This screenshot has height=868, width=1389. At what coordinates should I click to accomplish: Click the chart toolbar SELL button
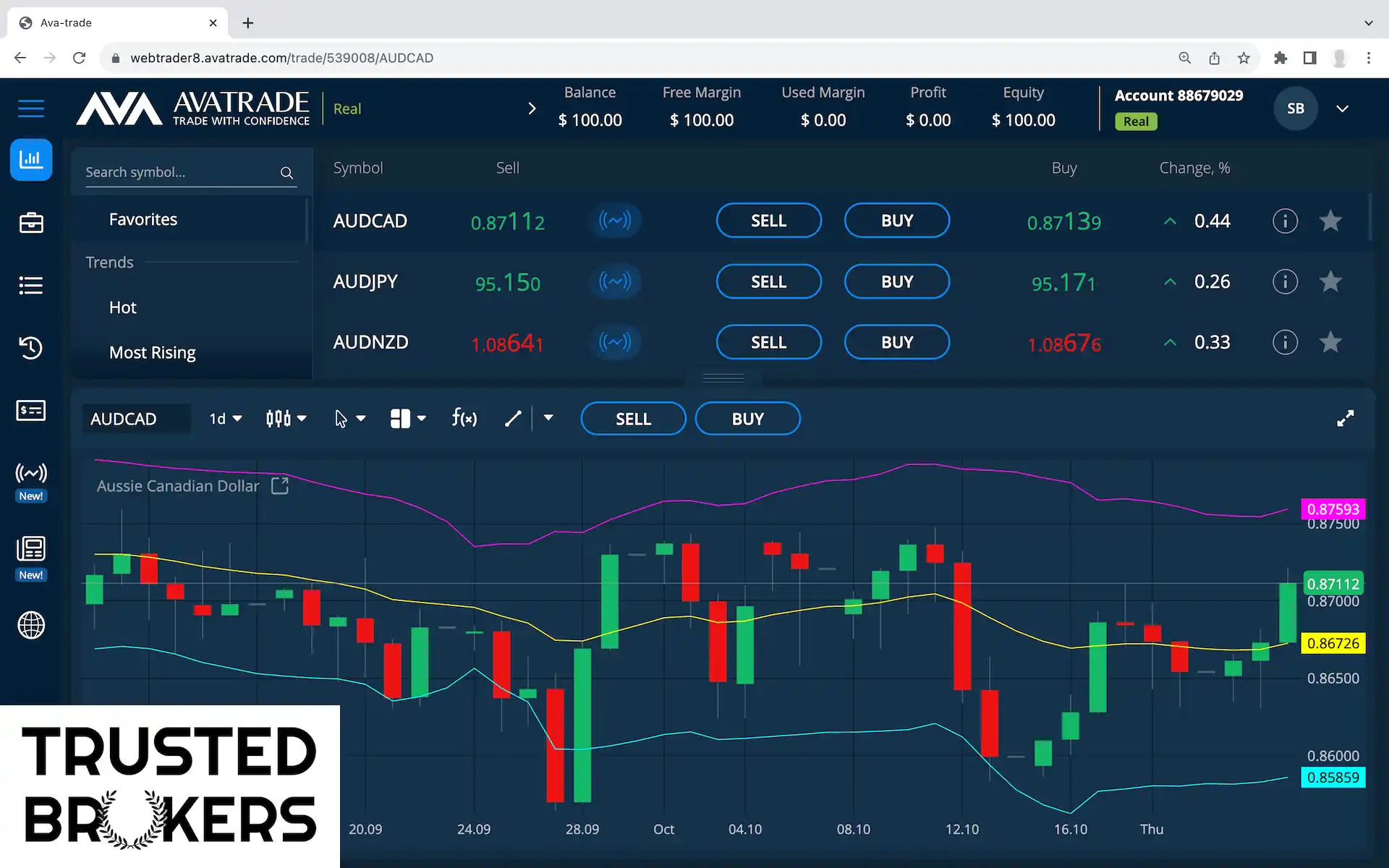(633, 419)
